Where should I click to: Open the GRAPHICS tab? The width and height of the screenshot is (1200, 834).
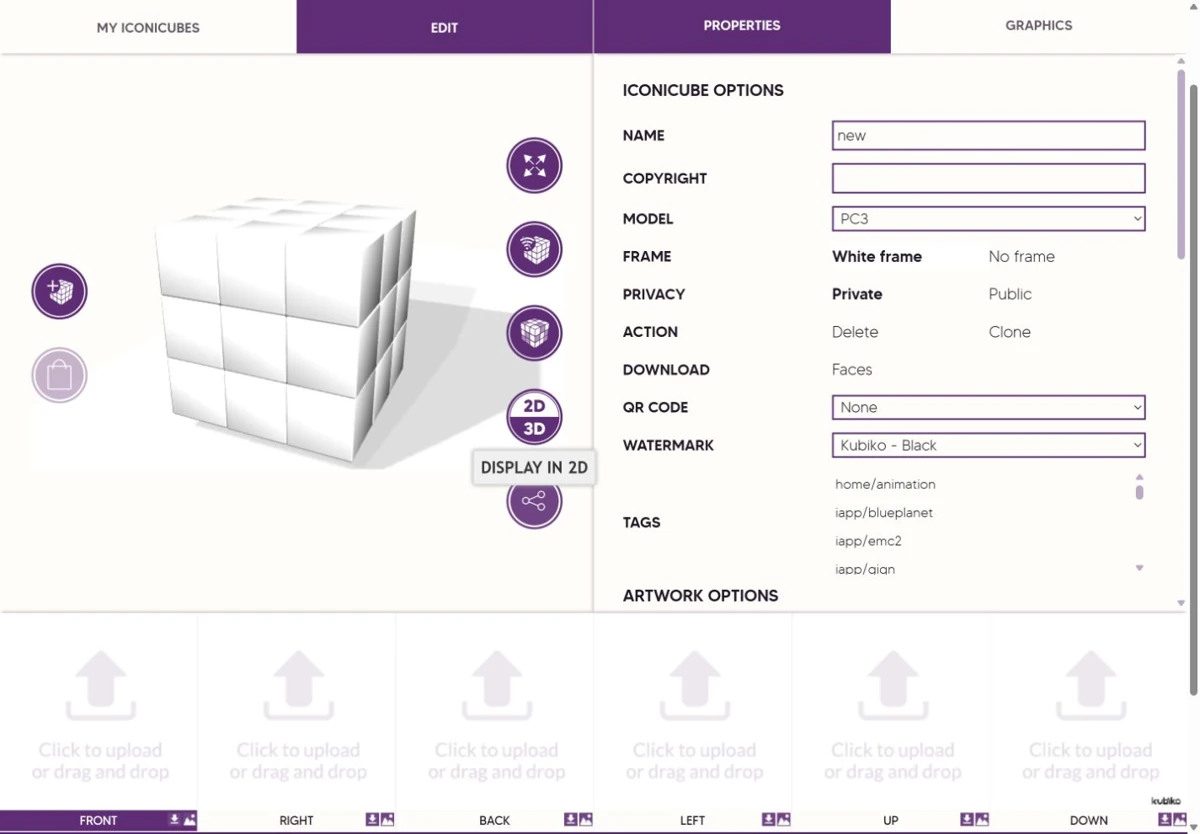tap(1039, 26)
